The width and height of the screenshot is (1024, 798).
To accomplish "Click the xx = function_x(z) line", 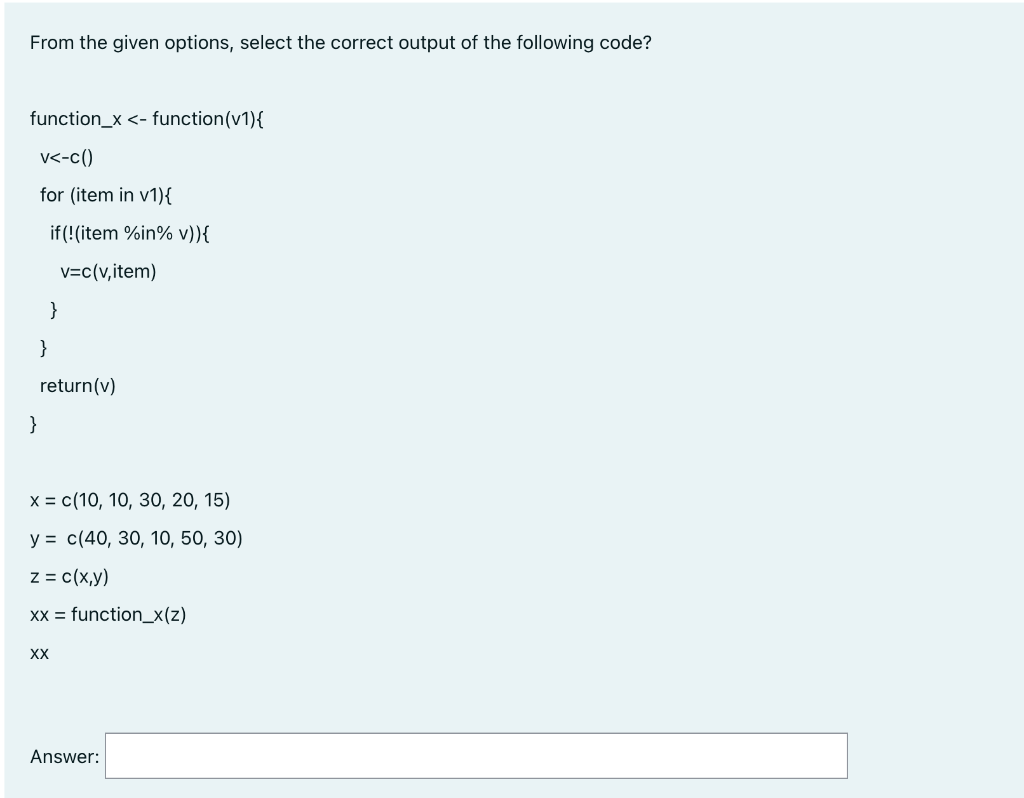I will pyautogui.click(x=109, y=613).
